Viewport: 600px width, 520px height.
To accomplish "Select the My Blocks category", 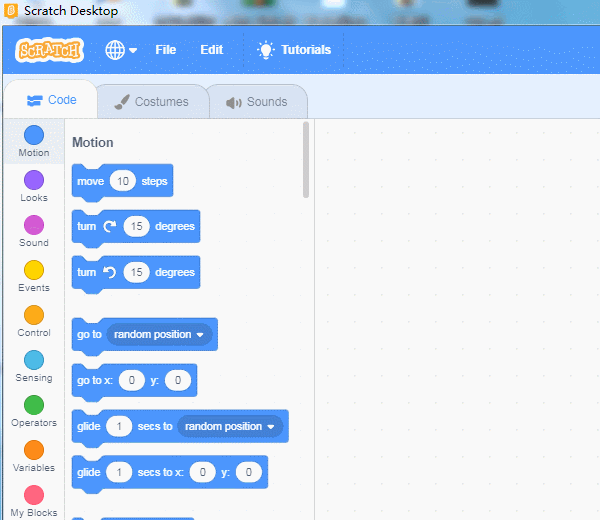I will tap(34, 495).
